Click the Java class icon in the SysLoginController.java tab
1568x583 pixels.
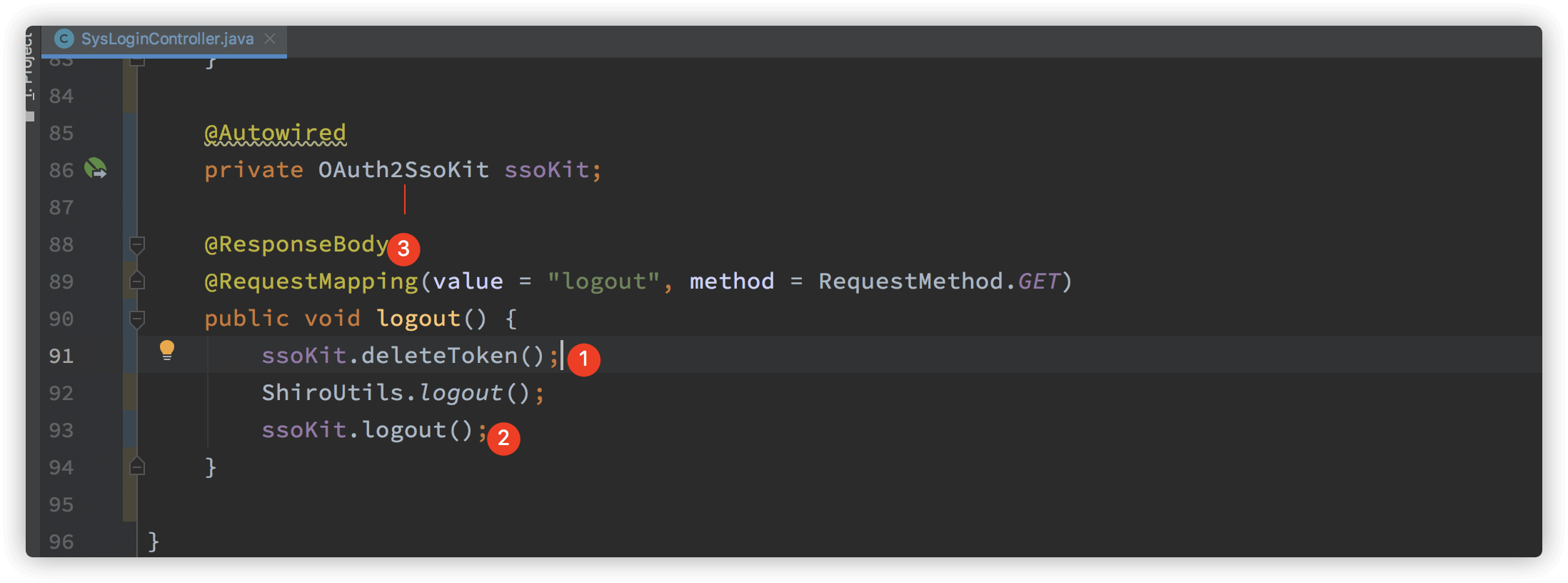tap(64, 39)
